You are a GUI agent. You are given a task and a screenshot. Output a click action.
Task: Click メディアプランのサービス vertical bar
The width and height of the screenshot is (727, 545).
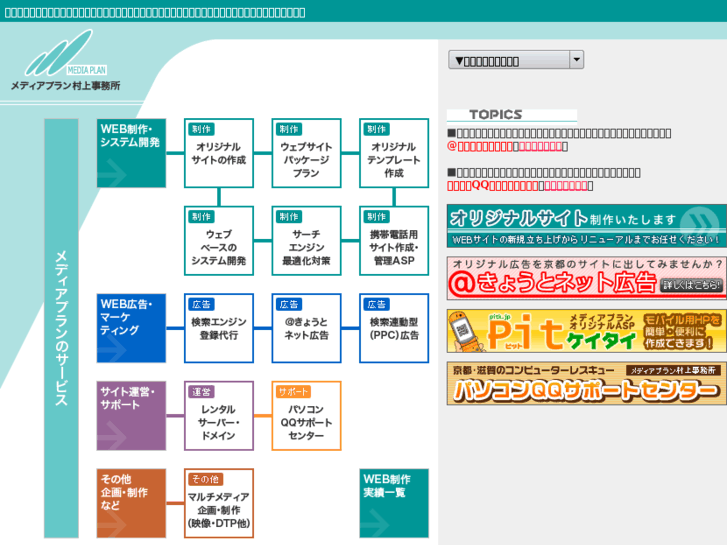61,328
